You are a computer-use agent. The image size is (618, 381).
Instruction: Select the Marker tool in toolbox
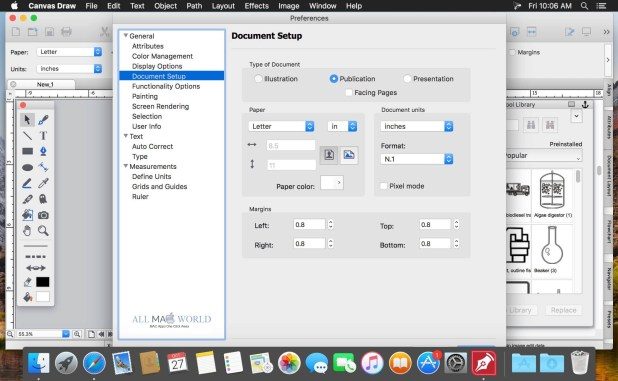pos(27,199)
